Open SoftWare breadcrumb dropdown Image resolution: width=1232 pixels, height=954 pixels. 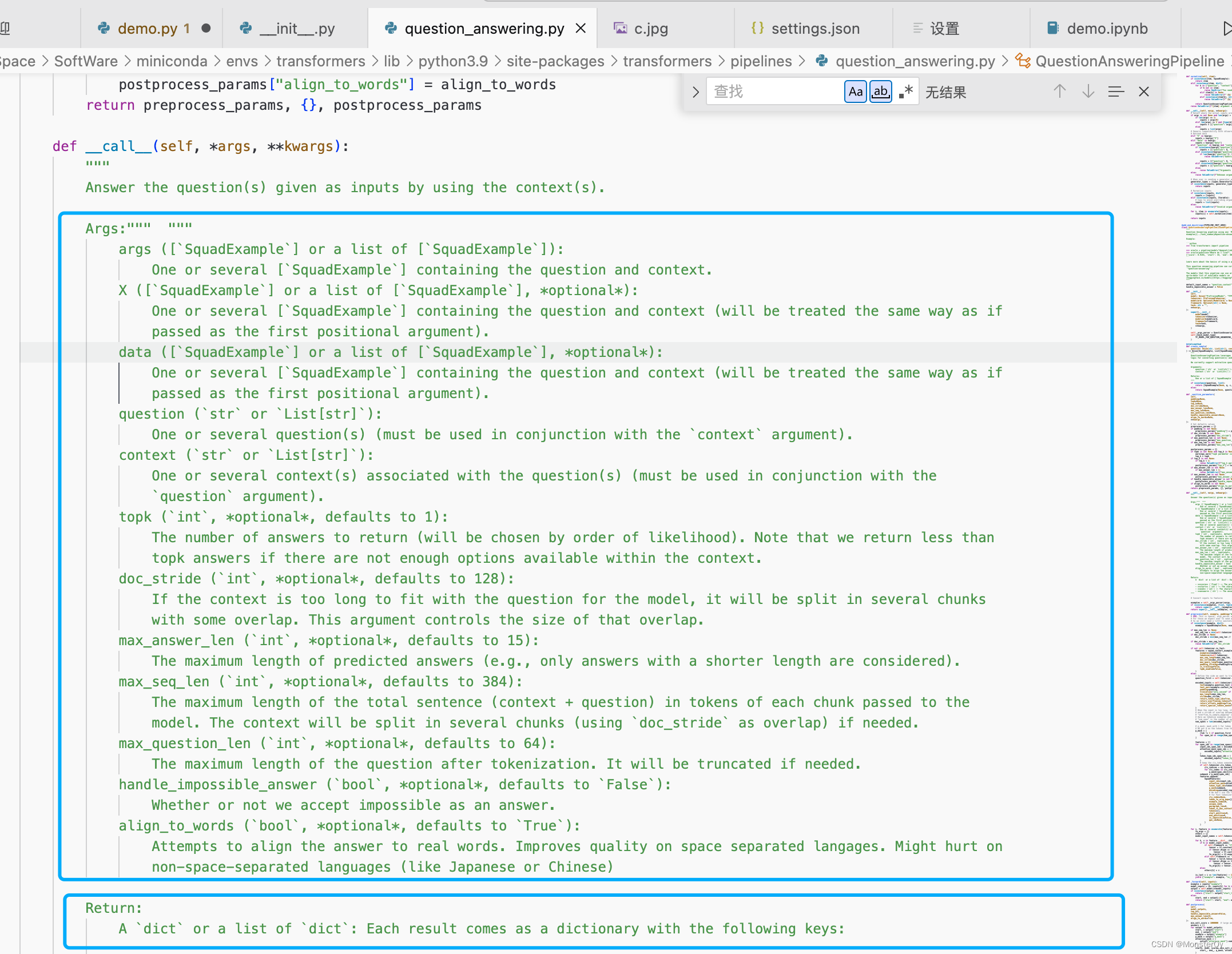86,61
